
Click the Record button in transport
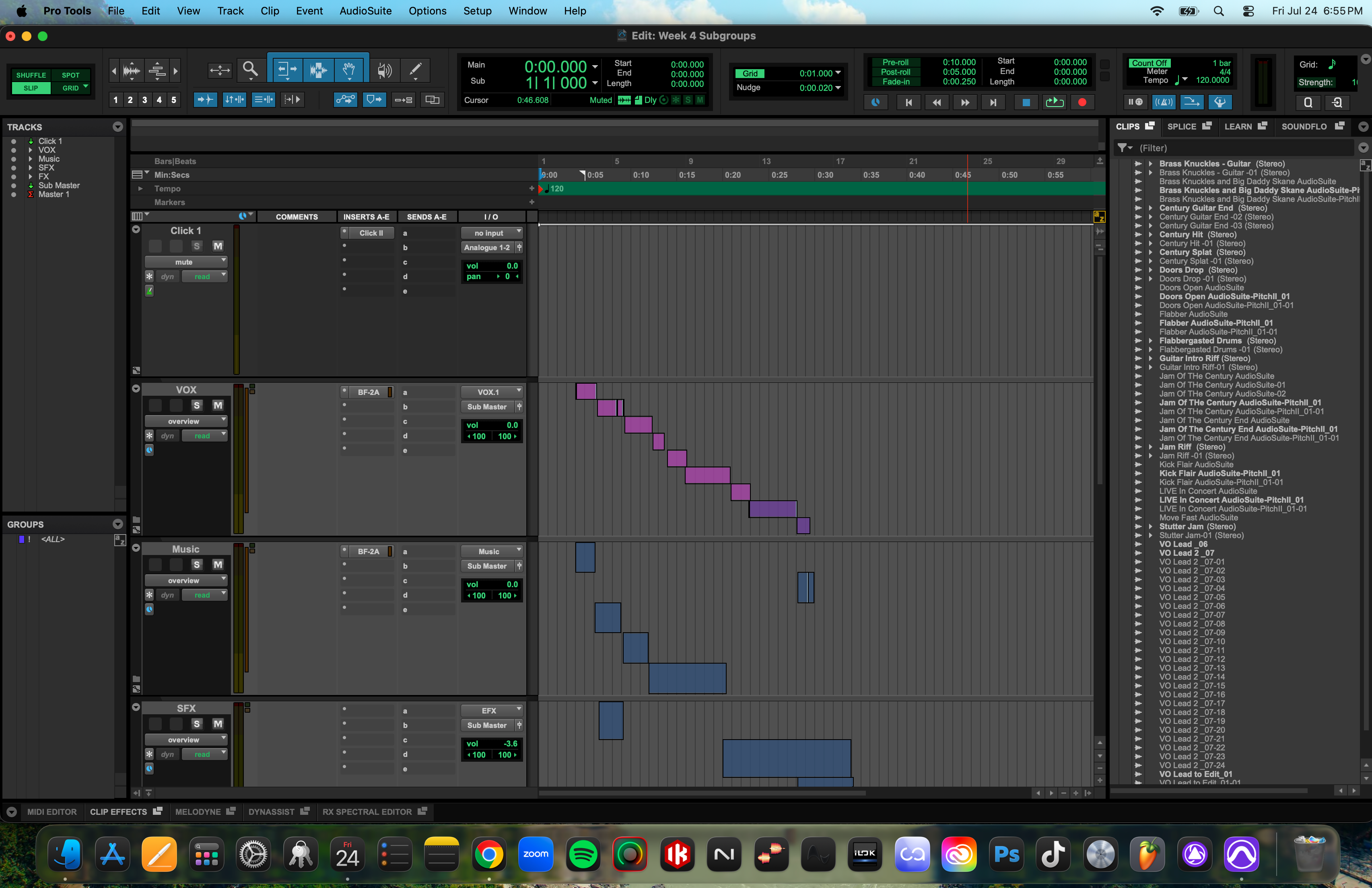[1082, 102]
